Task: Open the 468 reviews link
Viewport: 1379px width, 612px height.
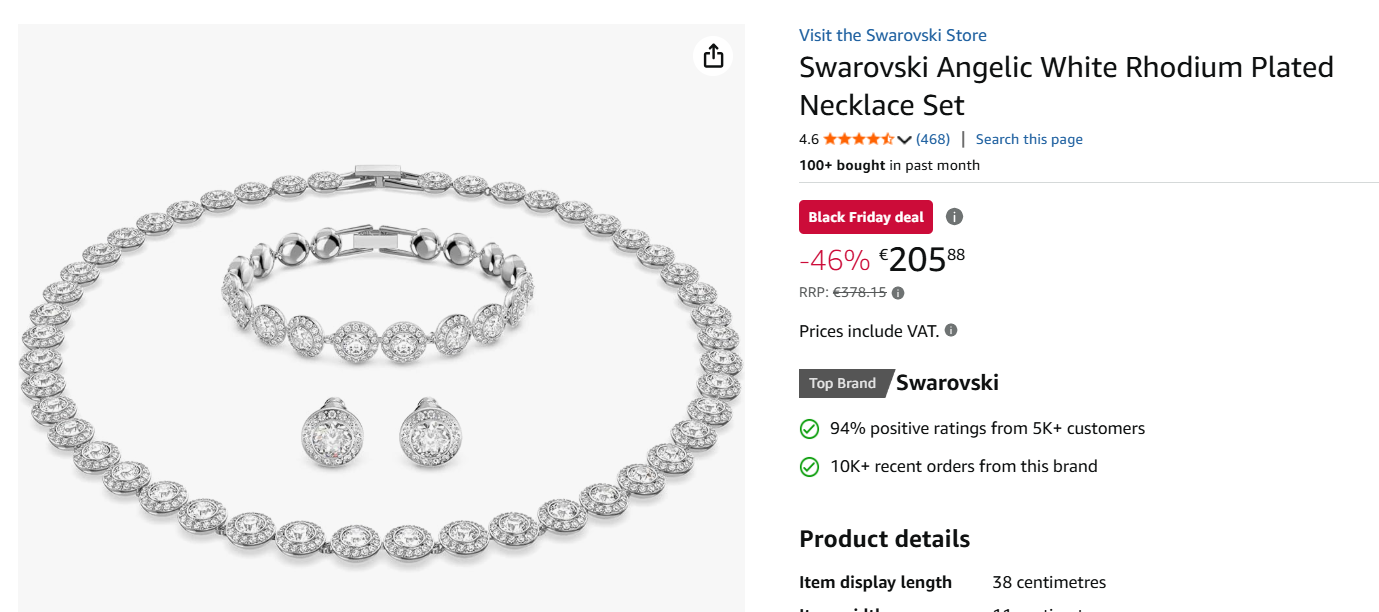Action: tap(933, 139)
